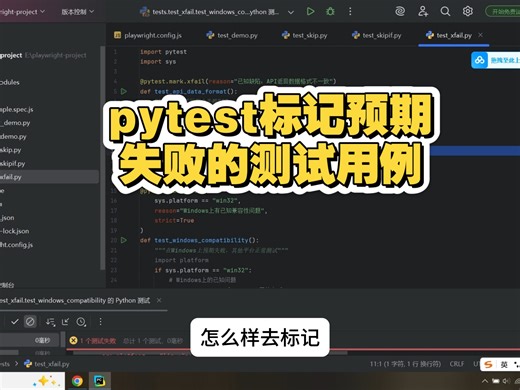Viewport: 520px width, 390px height.
Task: Click the taskbar volume icon
Action: [x=506, y=381]
